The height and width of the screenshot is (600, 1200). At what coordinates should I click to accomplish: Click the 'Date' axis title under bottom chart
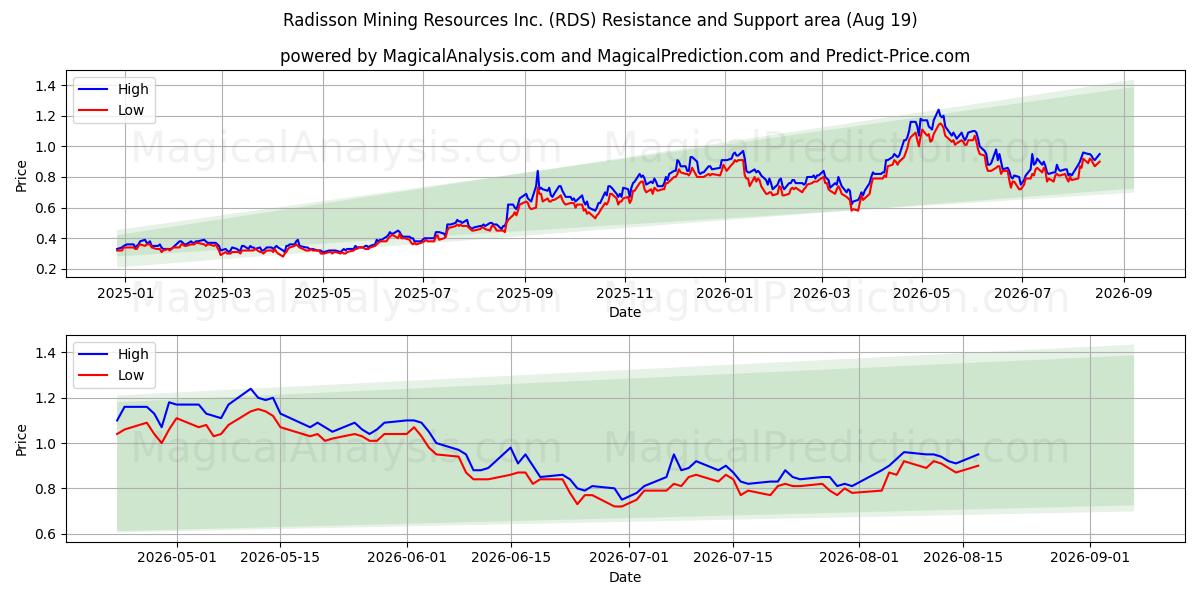pos(625,577)
